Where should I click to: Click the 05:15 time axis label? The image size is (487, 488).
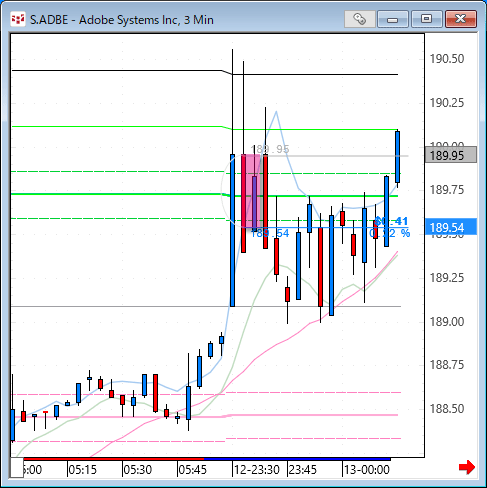[x=83, y=470]
